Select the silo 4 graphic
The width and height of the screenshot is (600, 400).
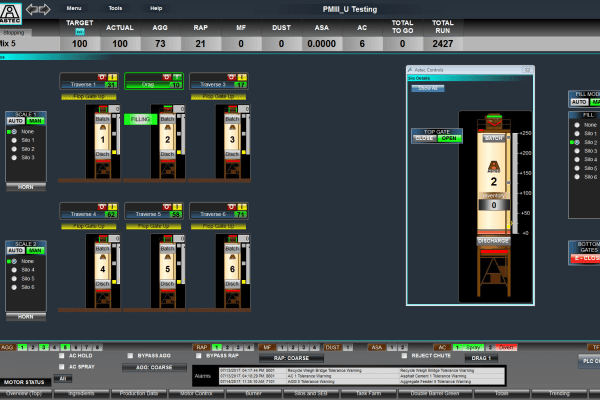(x=103, y=271)
